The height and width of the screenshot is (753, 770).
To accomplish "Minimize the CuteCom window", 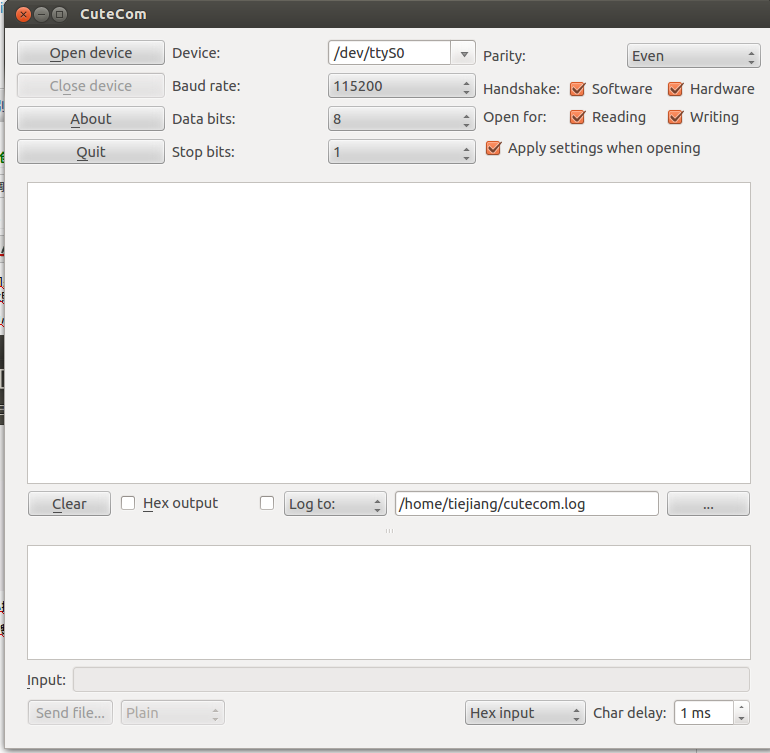I will click(x=42, y=14).
